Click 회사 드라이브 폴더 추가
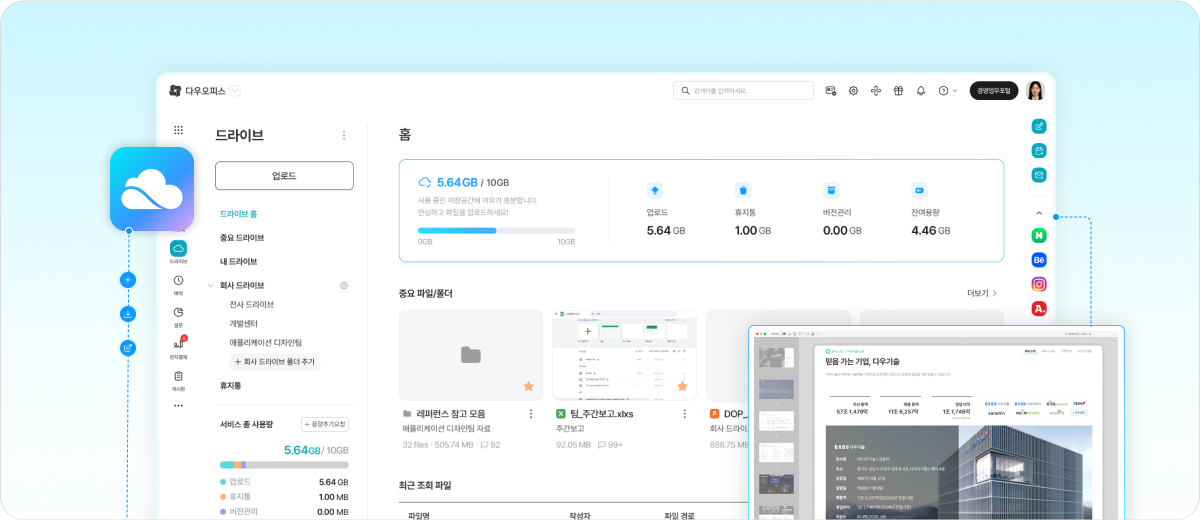 click(275, 361)
